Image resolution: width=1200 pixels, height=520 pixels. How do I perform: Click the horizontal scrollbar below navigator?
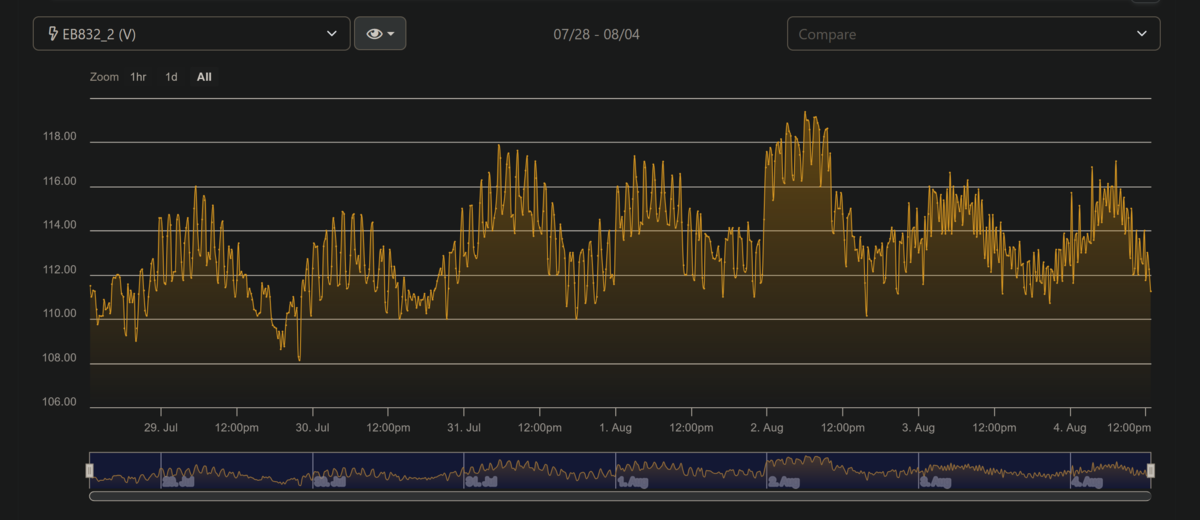[620, 496]
